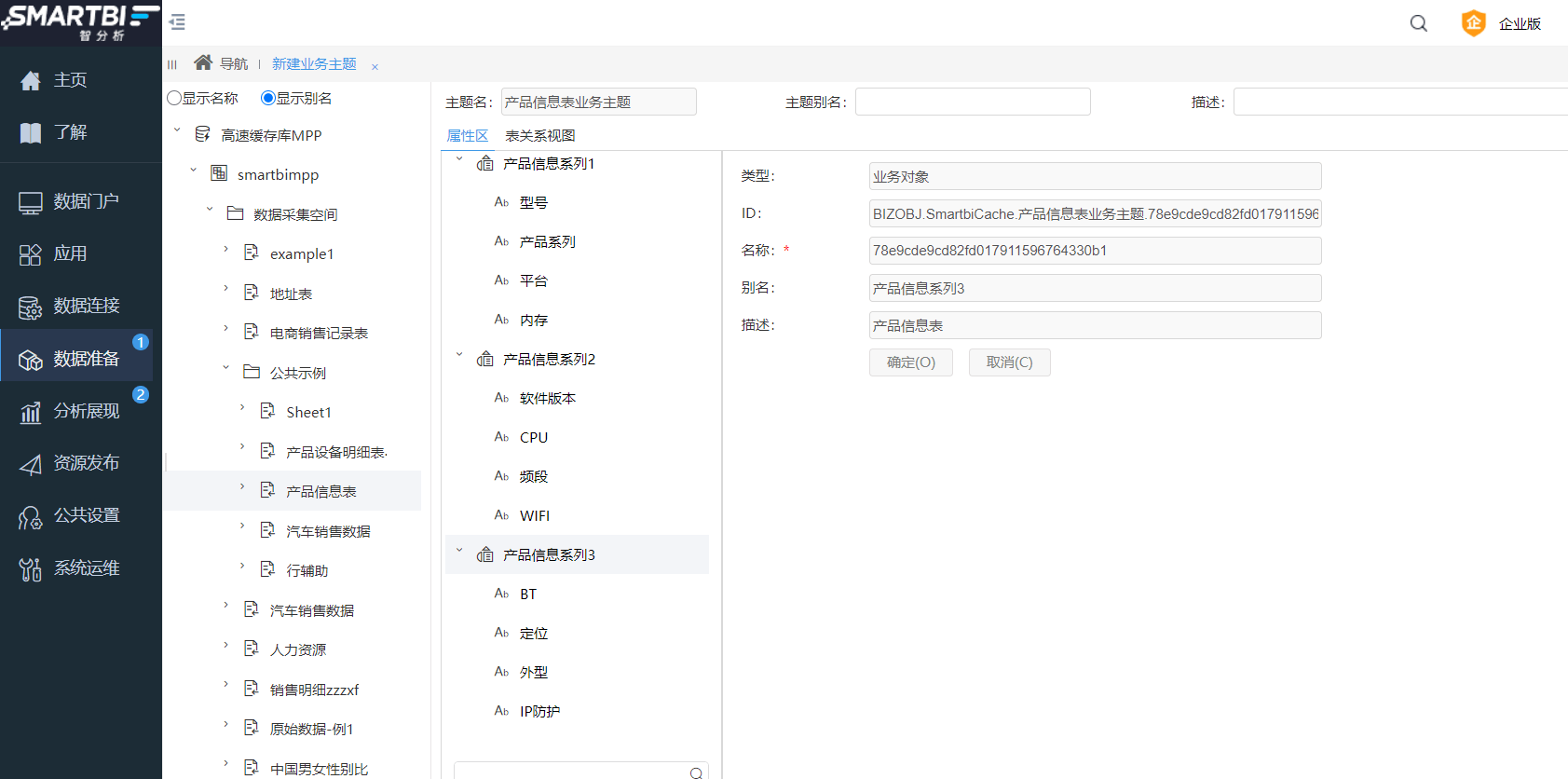Screen dimensions: 1568x779
Task: Collapse the smartbimpp tree node
Action: click(194, 170)
